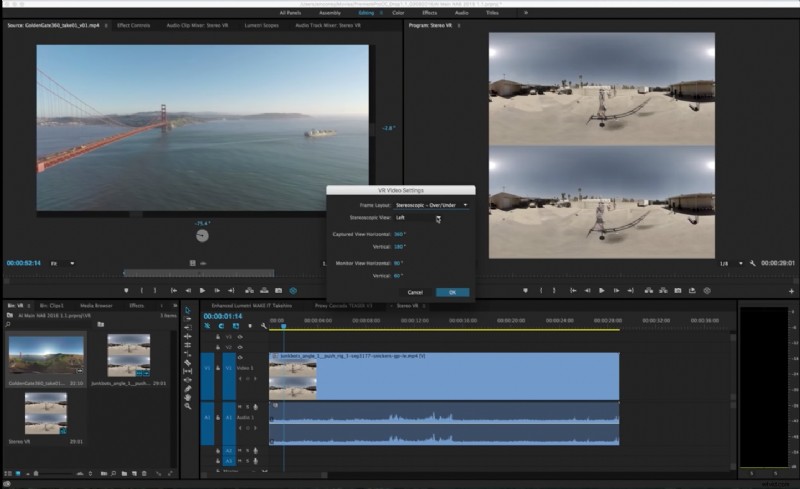Toggle V3 track eye visibility
The image size is (800, 489).
[x=240, y=337]
